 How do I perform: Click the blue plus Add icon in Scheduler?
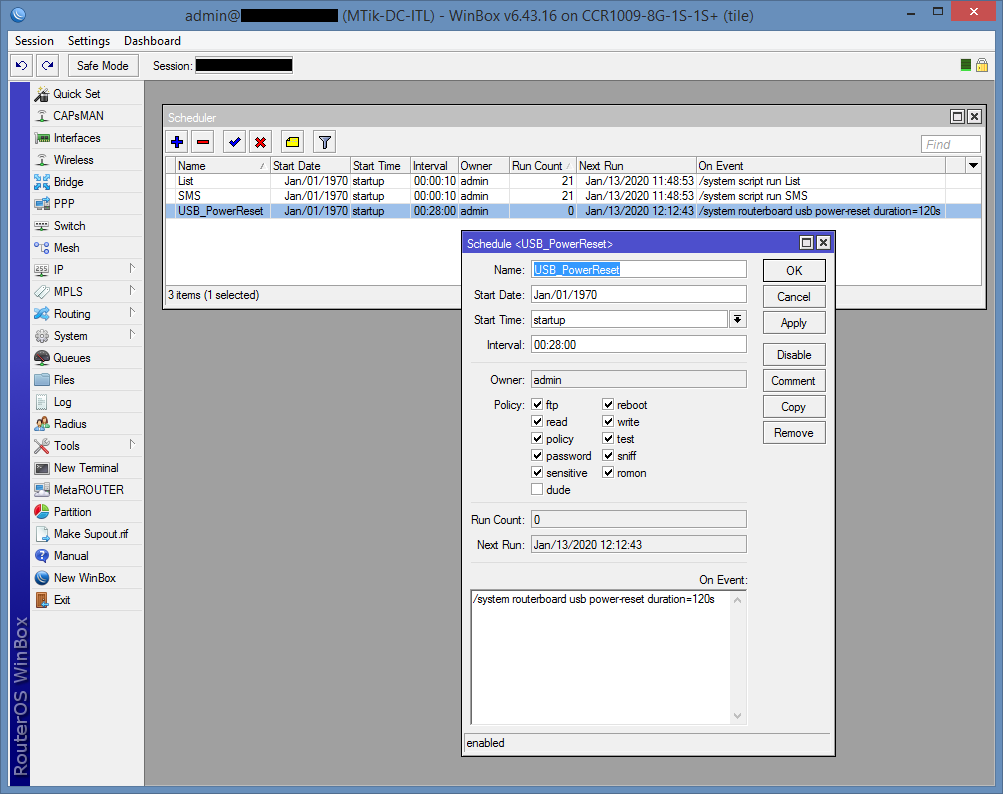[177, 142]
